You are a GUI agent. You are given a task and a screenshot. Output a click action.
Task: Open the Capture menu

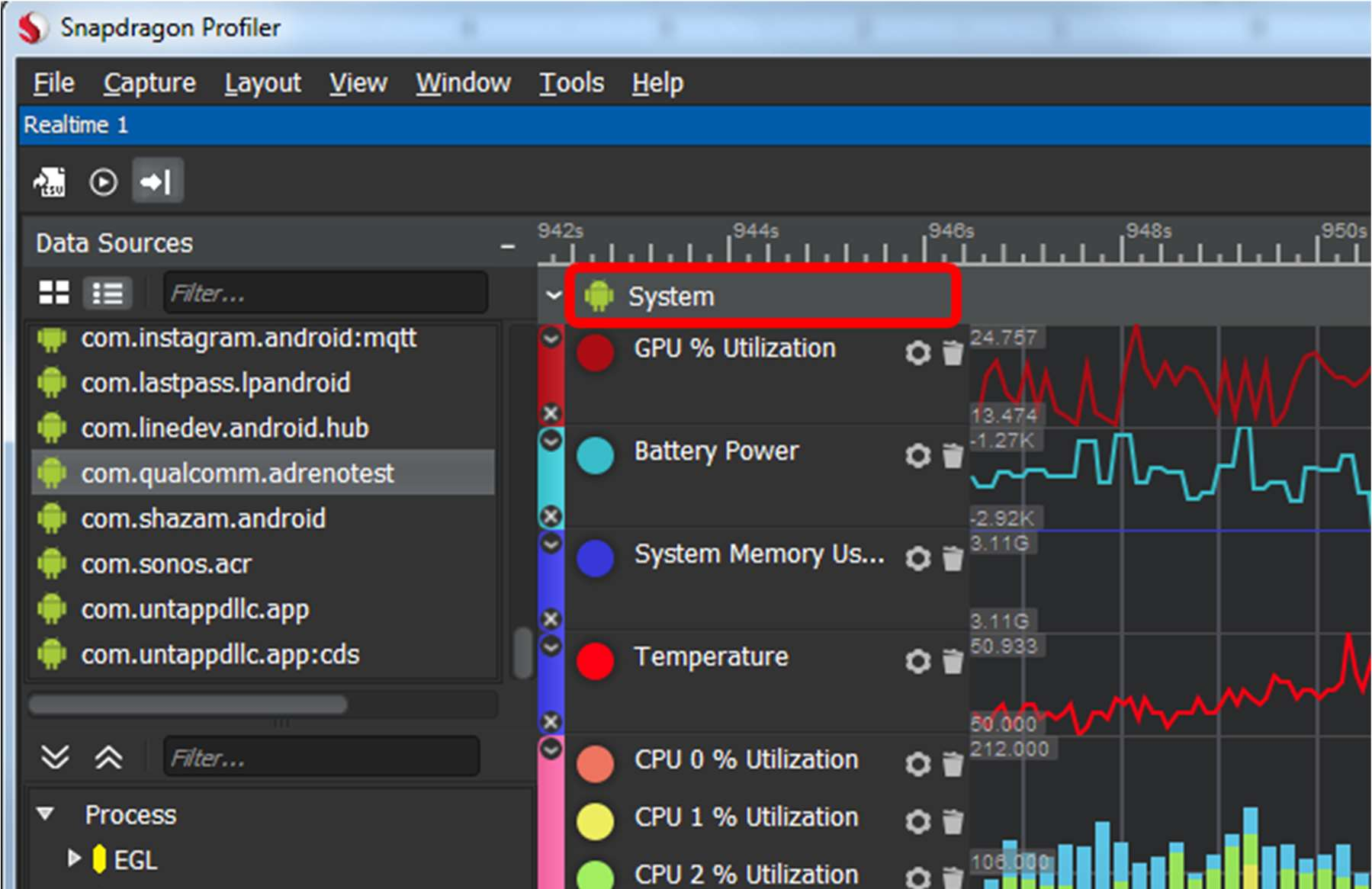[149, 82]
